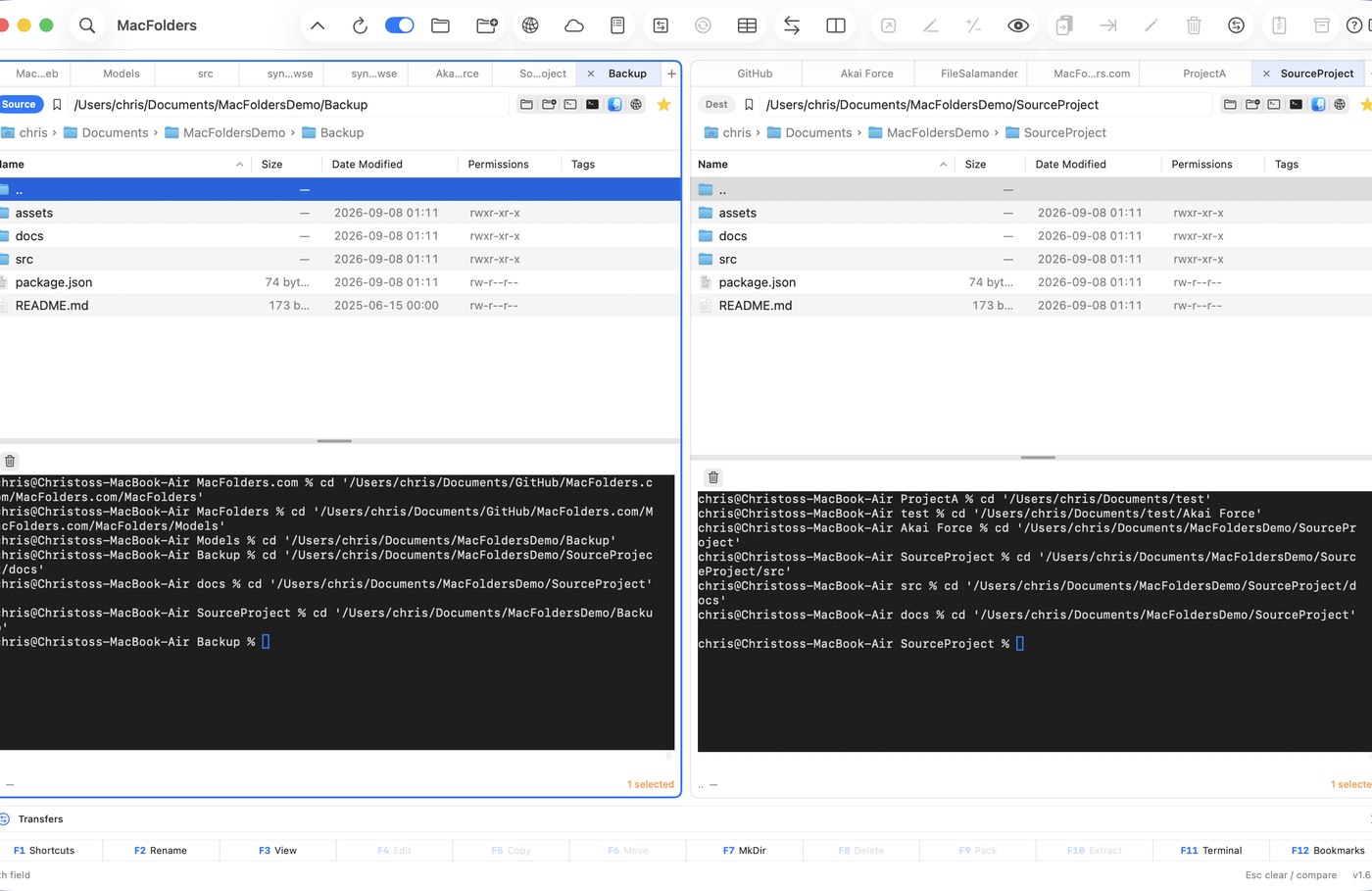Go up one folder with chevron-up icon

pyautogui.click(x=318, y=26)
